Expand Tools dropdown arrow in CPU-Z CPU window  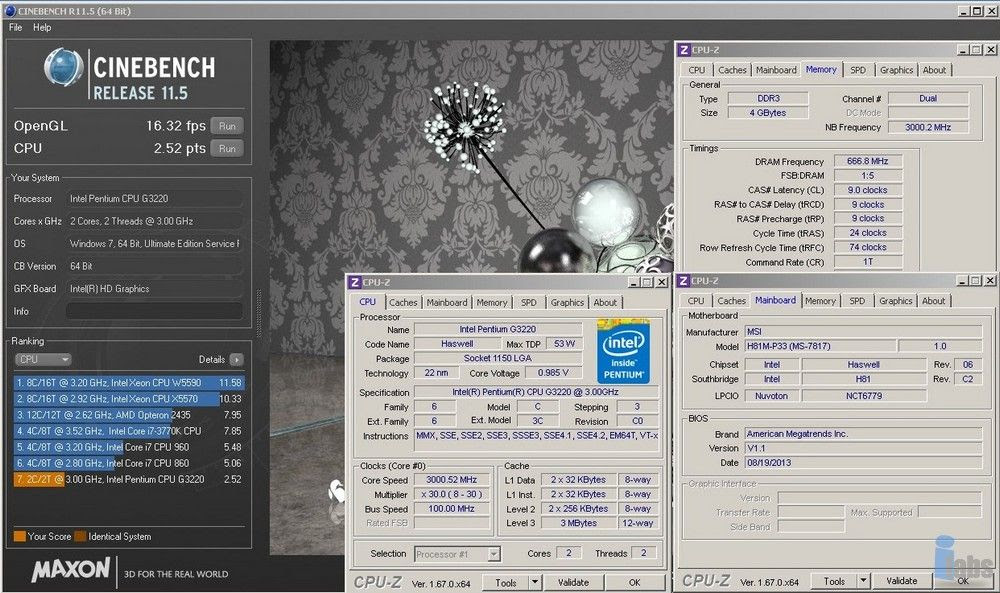535,582
